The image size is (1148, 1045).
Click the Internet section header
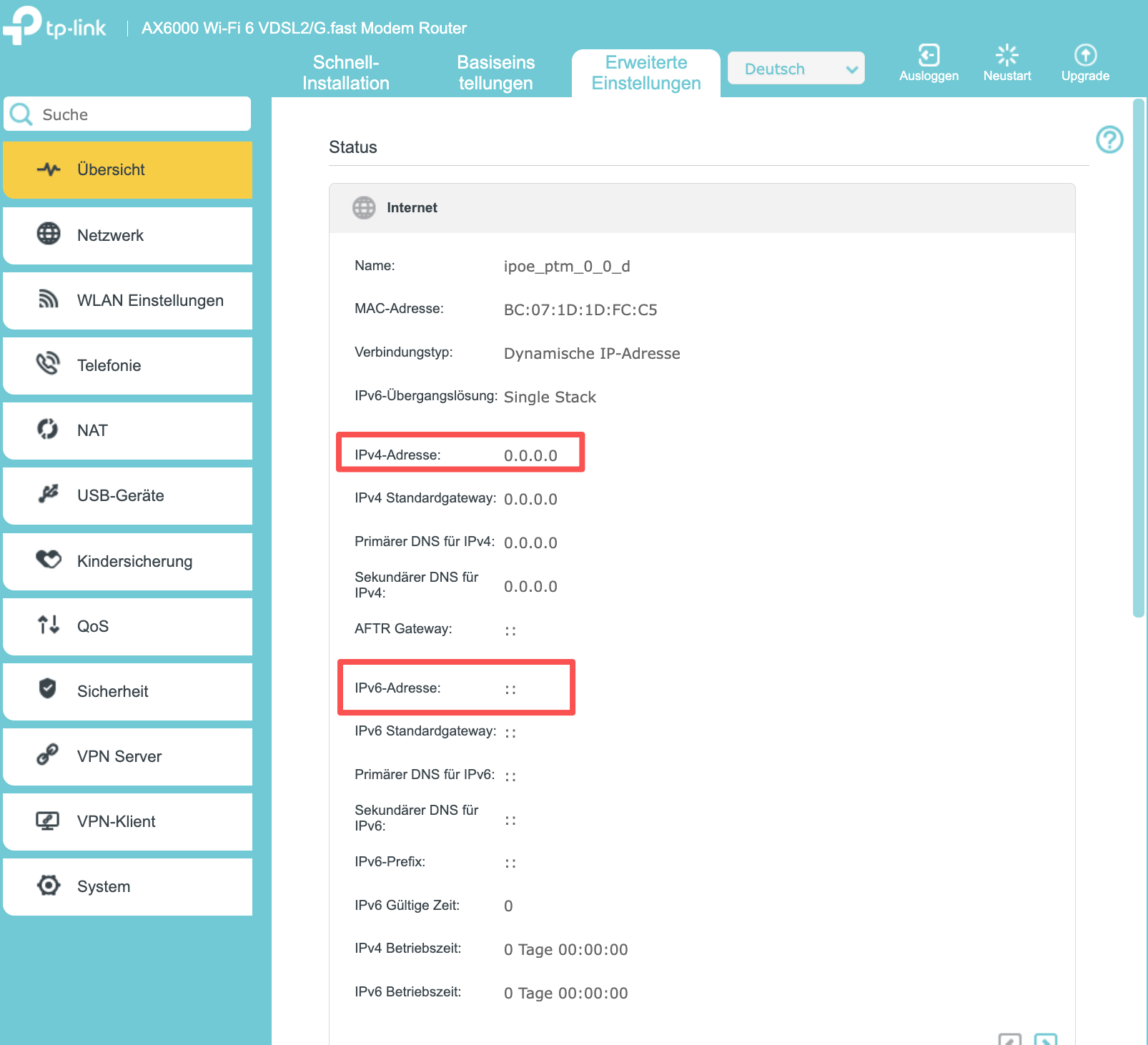click(x=702, y=208)
